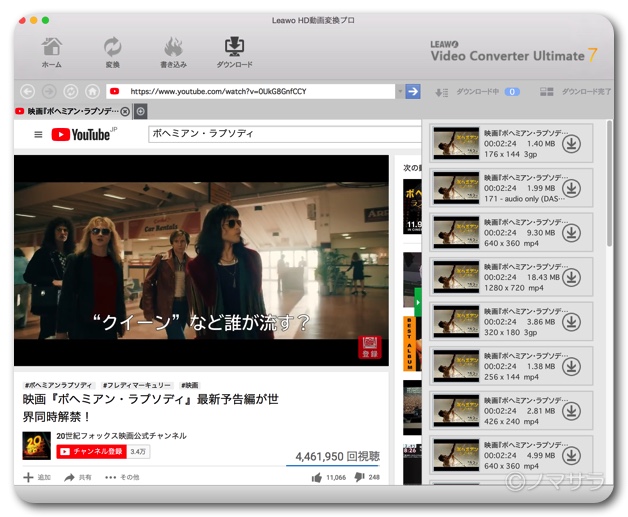Open the YouTube hamburger menu

coord(38,134)
